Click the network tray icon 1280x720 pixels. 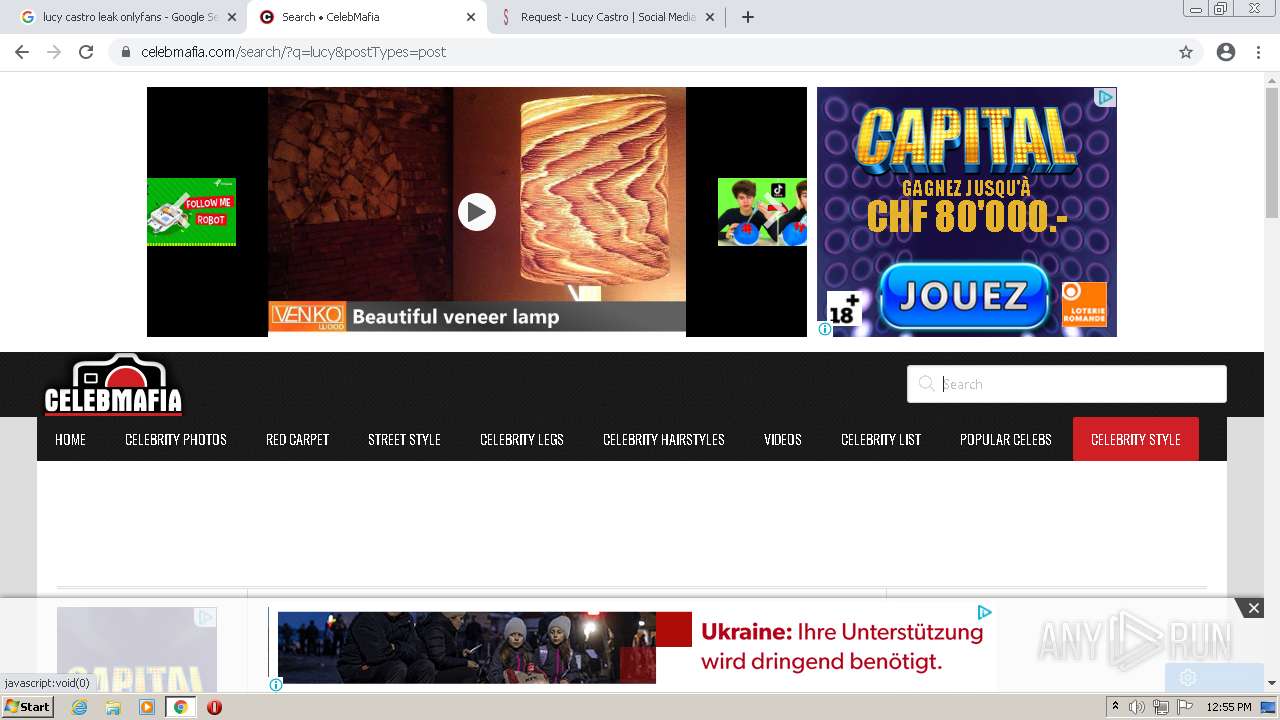pyautogui.click(x=1161, y=707)
